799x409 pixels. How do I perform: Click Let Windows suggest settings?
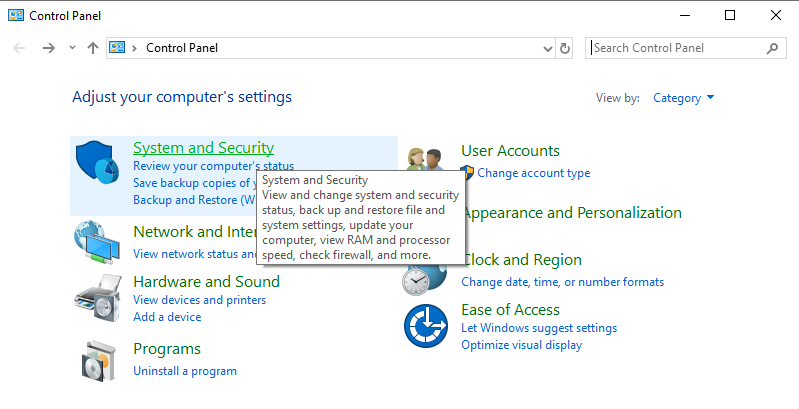[x=539, y=328]
